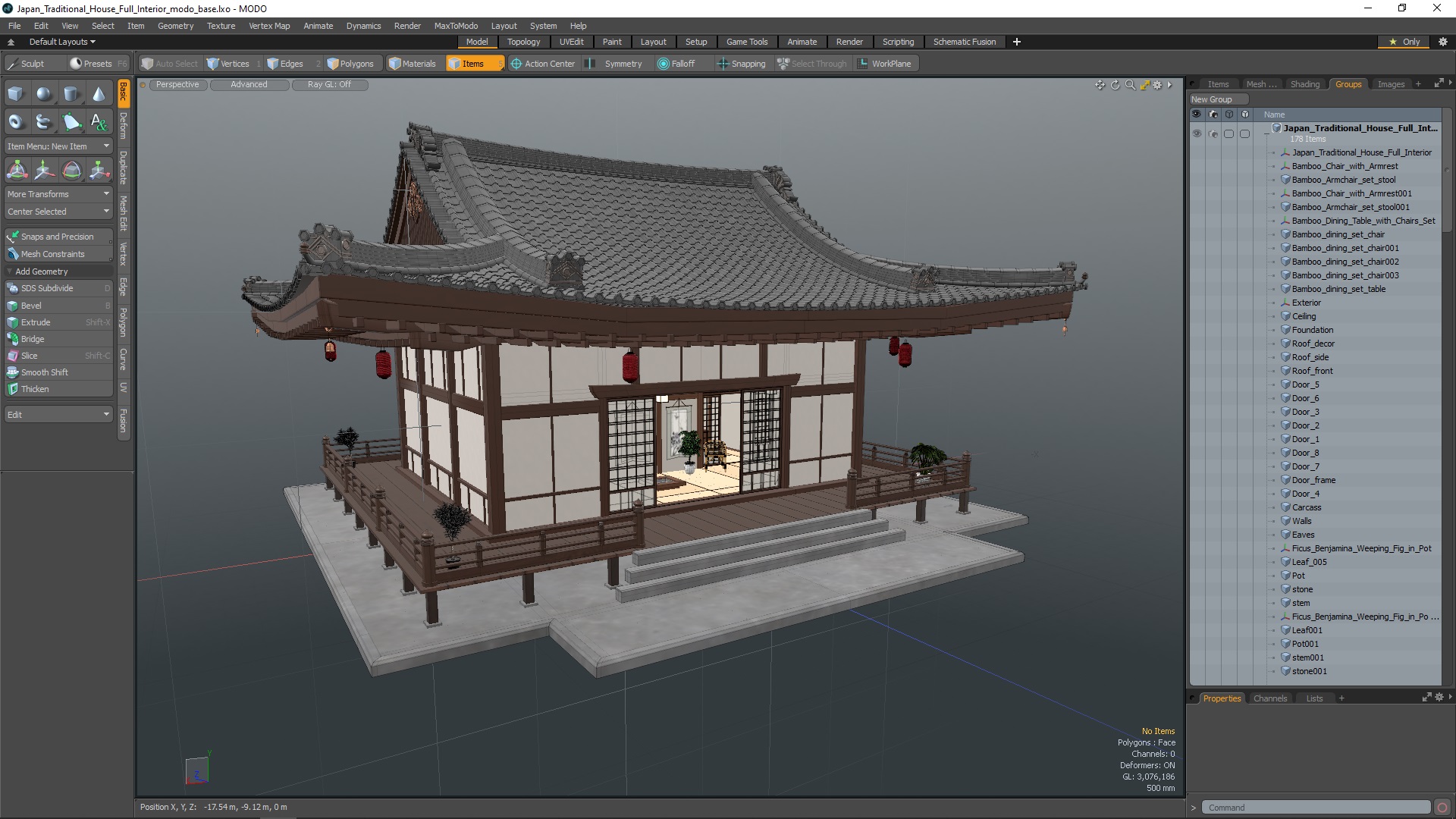The width and height of the screenshot is (1456, 819).
Task: Click the Command input field
Action: (1315, 808)
